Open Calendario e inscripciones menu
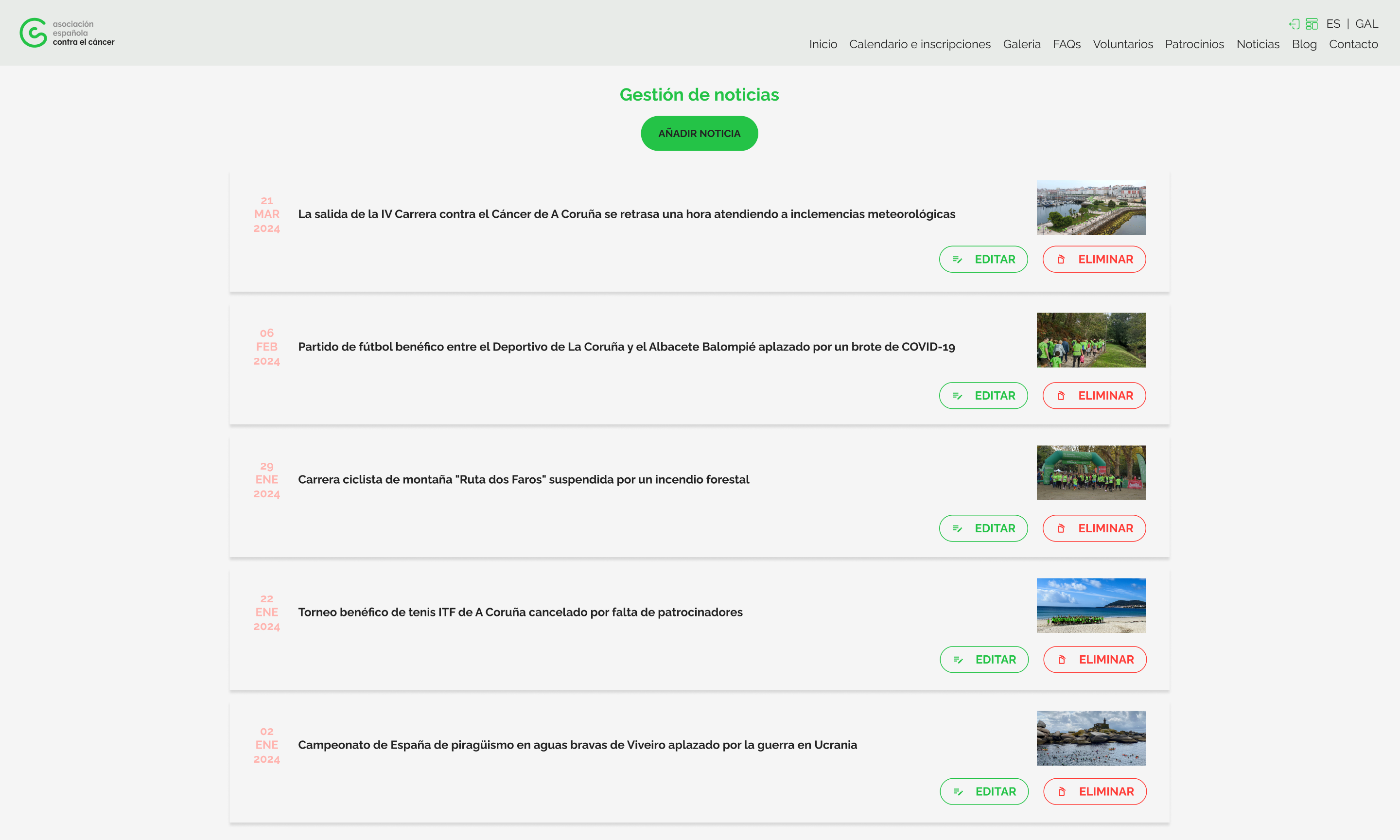Screen dimensions: 1400x840 tap(920, 44)
